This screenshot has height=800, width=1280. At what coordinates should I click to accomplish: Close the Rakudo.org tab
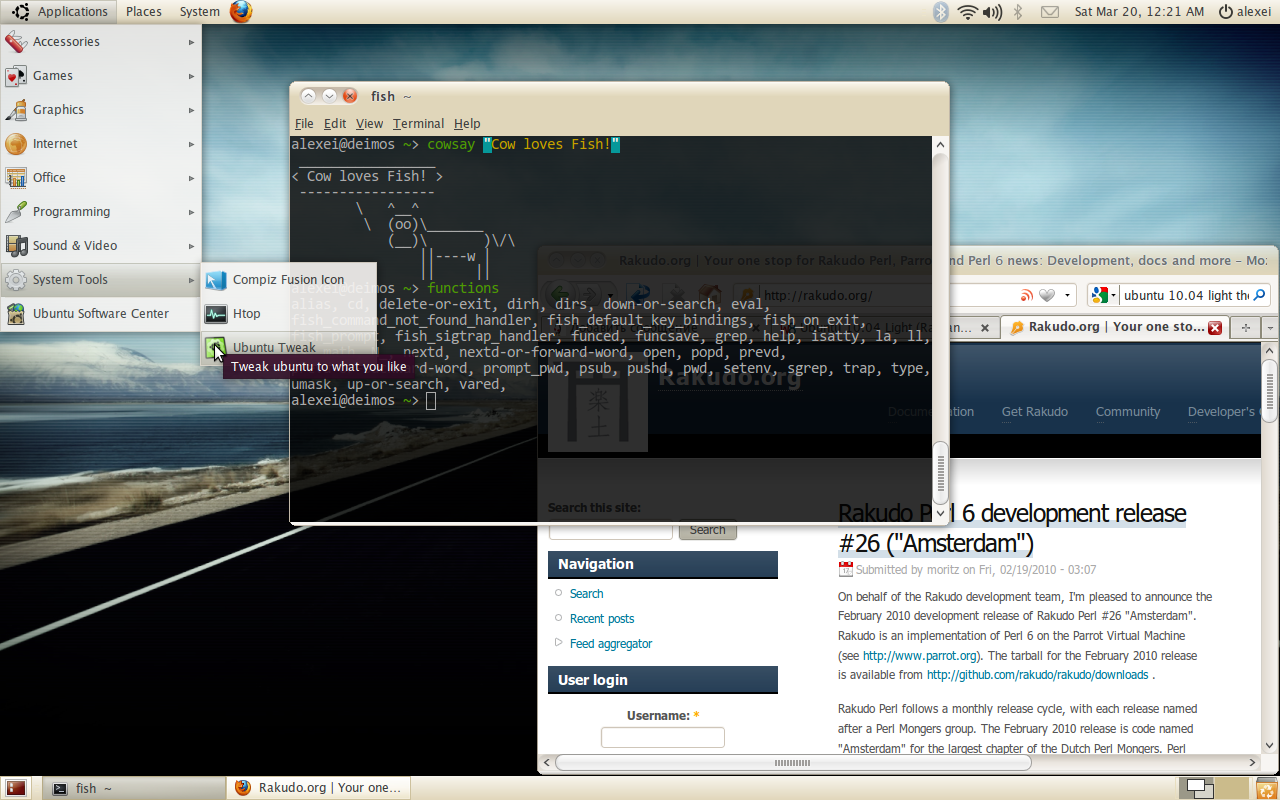[x=1215, y=327]
